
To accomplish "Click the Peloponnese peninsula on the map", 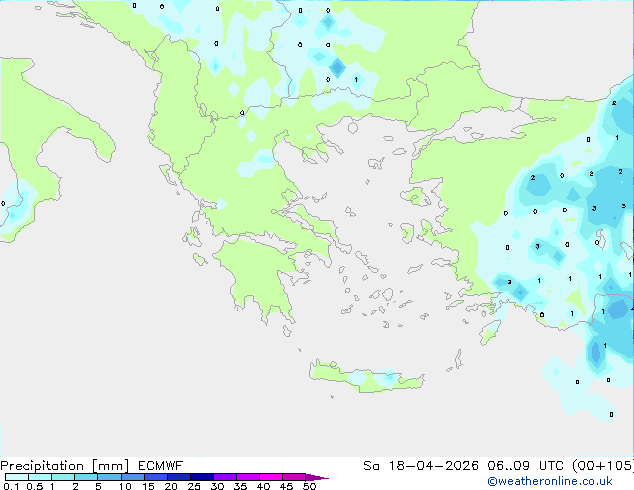I will click(261, 275).
